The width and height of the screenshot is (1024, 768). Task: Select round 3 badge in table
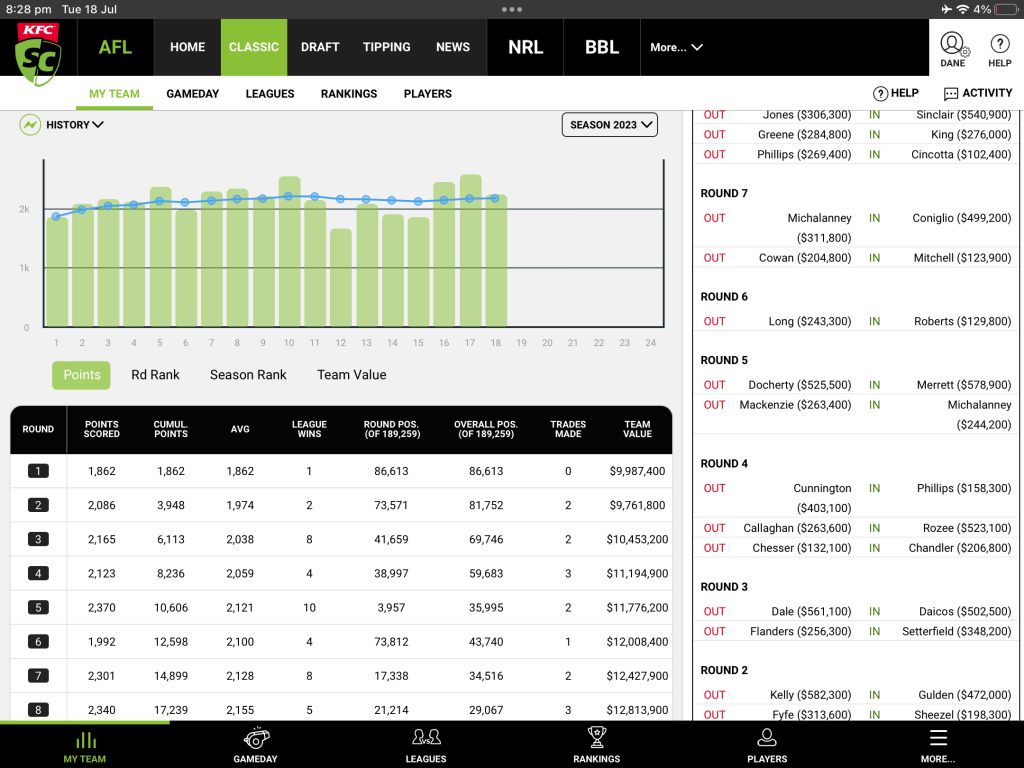(x=38, y=539)
